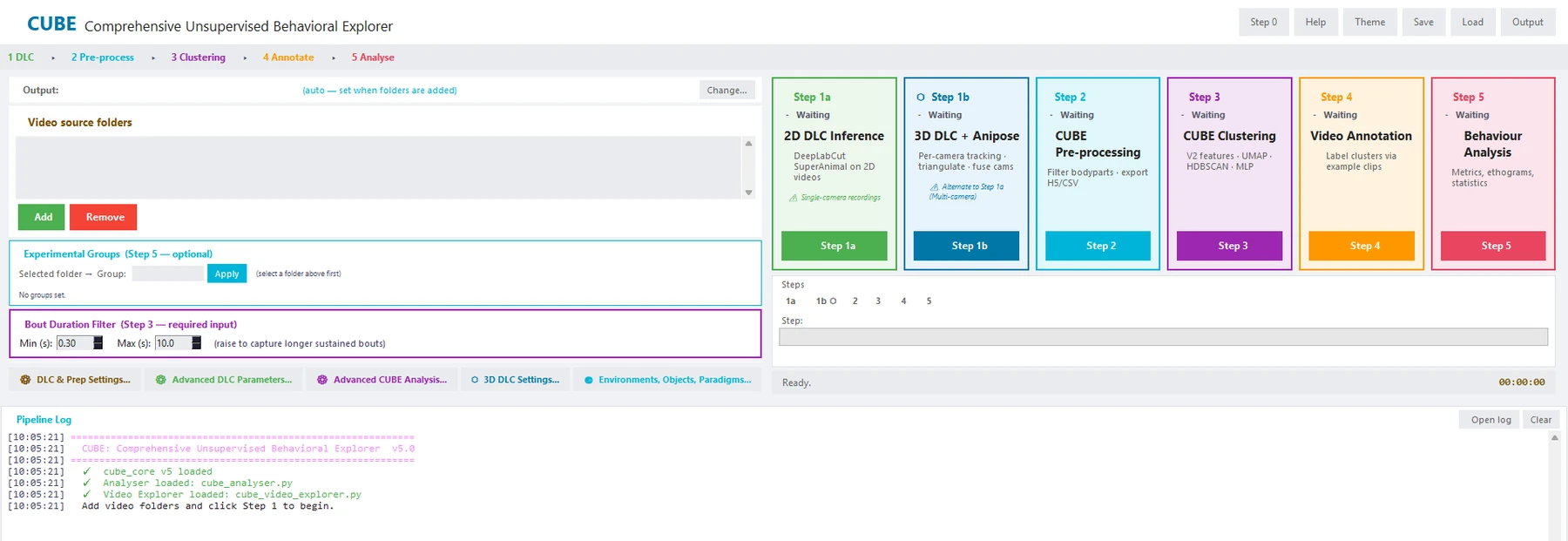Click the red Remove button
Screen dimensions: 1568x541
click(x=104, y=217)
